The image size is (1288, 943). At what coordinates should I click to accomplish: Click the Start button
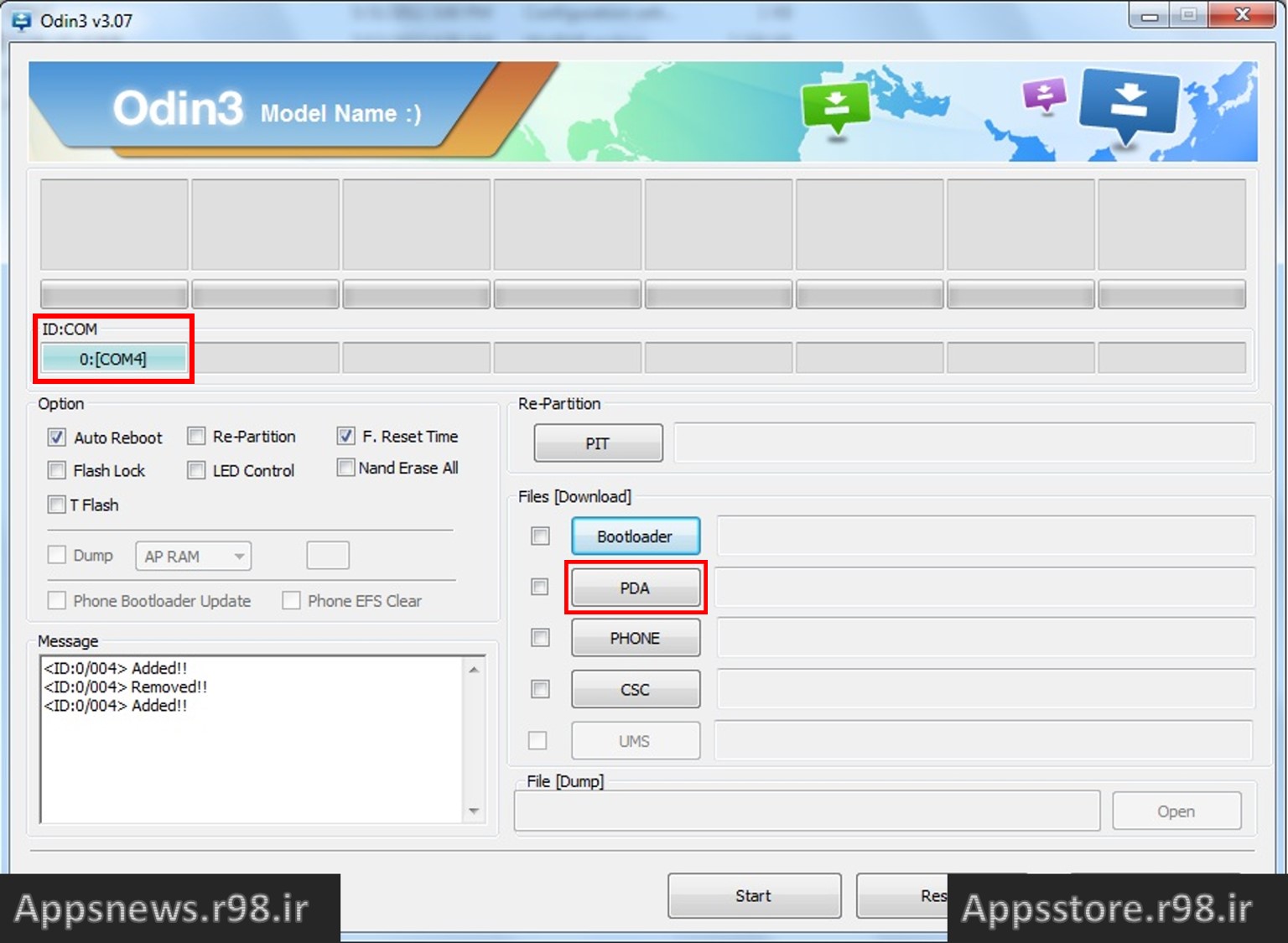754,895
